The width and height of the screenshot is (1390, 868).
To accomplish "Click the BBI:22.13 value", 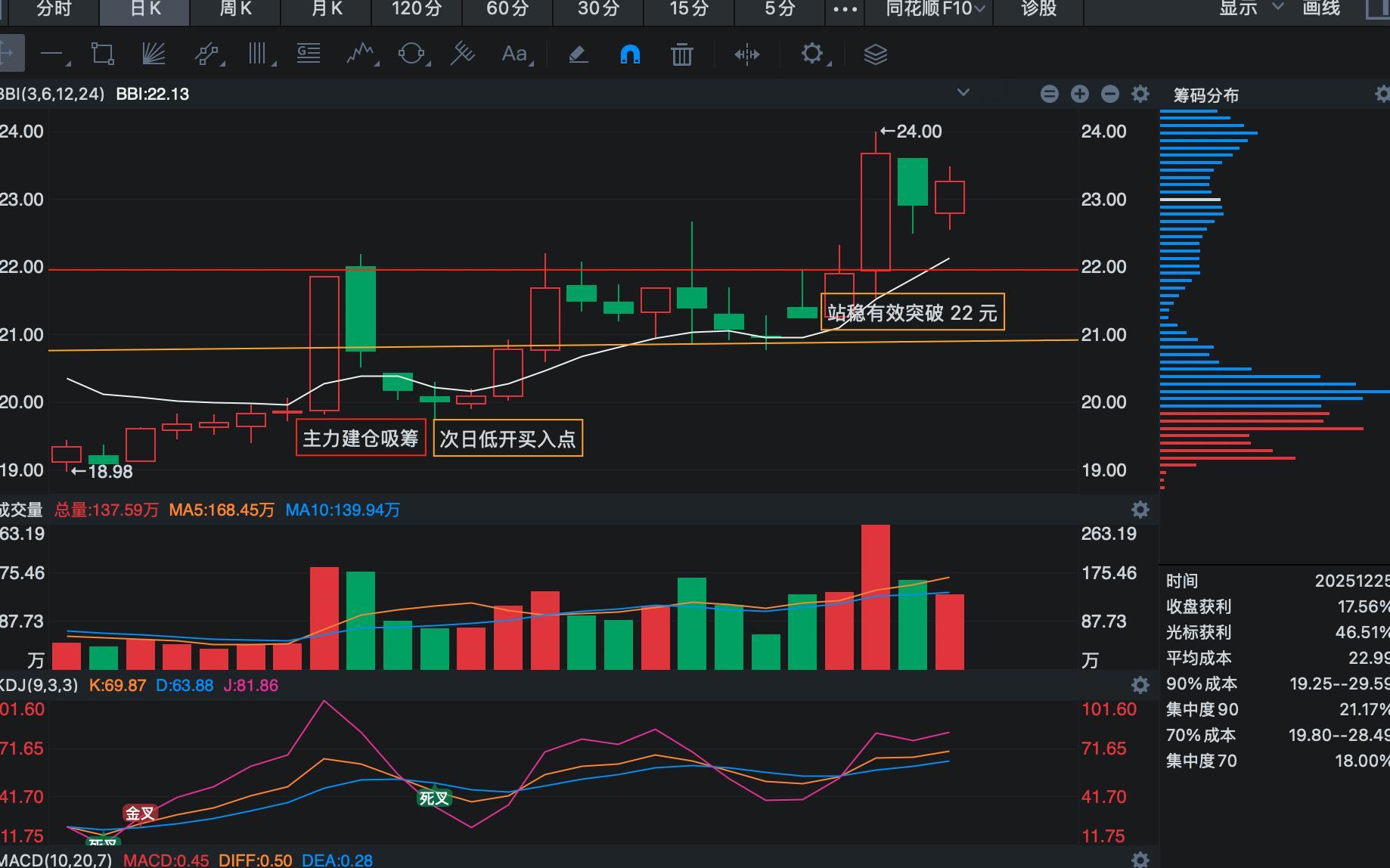I will [x=153, y=94].
